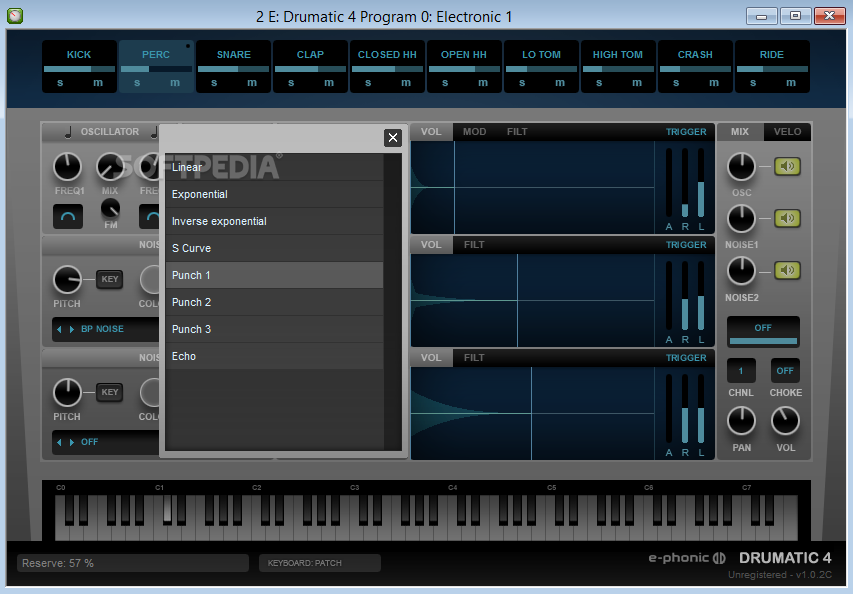Select the SNARE drum pad
Image resolution: width=853 pixels, height=594 pixels.
(x=233, y=54)
